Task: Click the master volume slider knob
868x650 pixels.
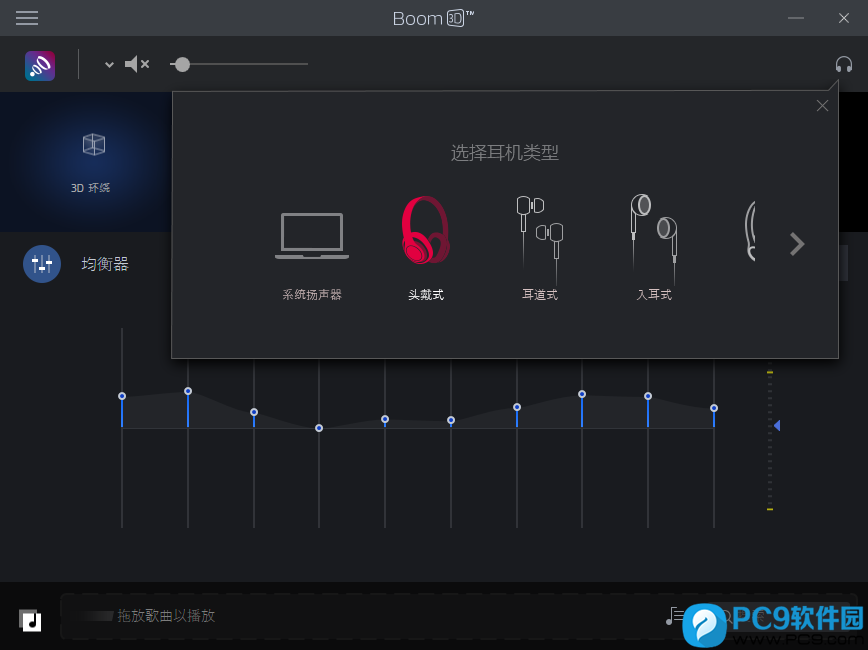Action: [x=181, y=64]
